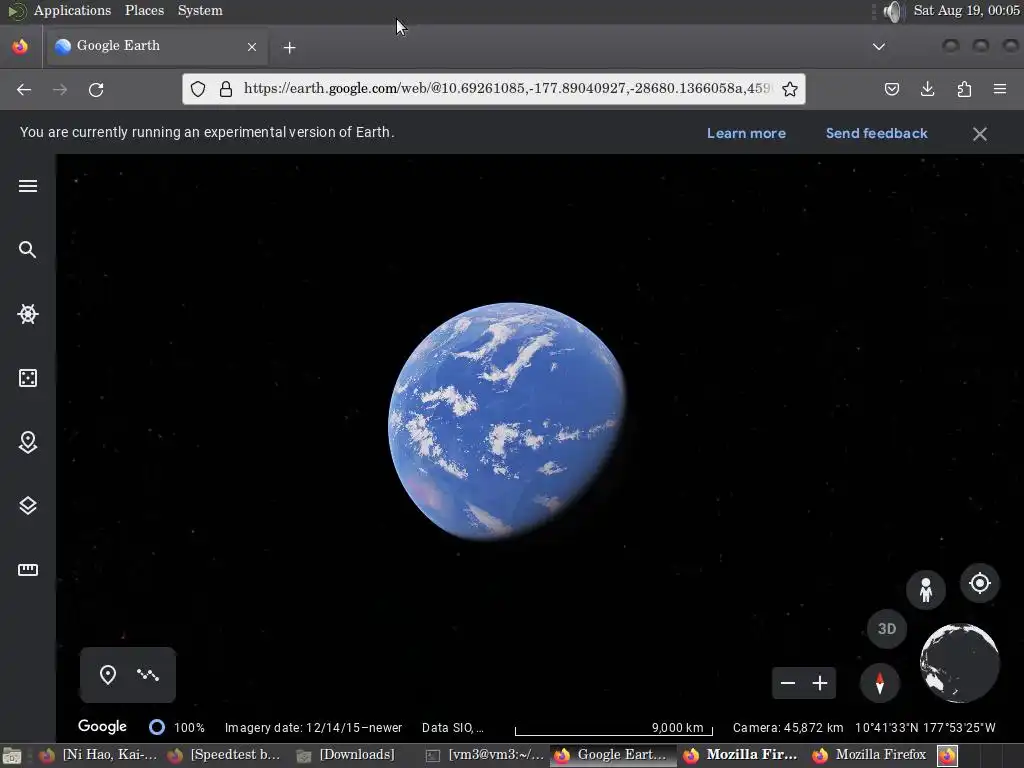Click the Data SIO attribution text

[453, 728]
